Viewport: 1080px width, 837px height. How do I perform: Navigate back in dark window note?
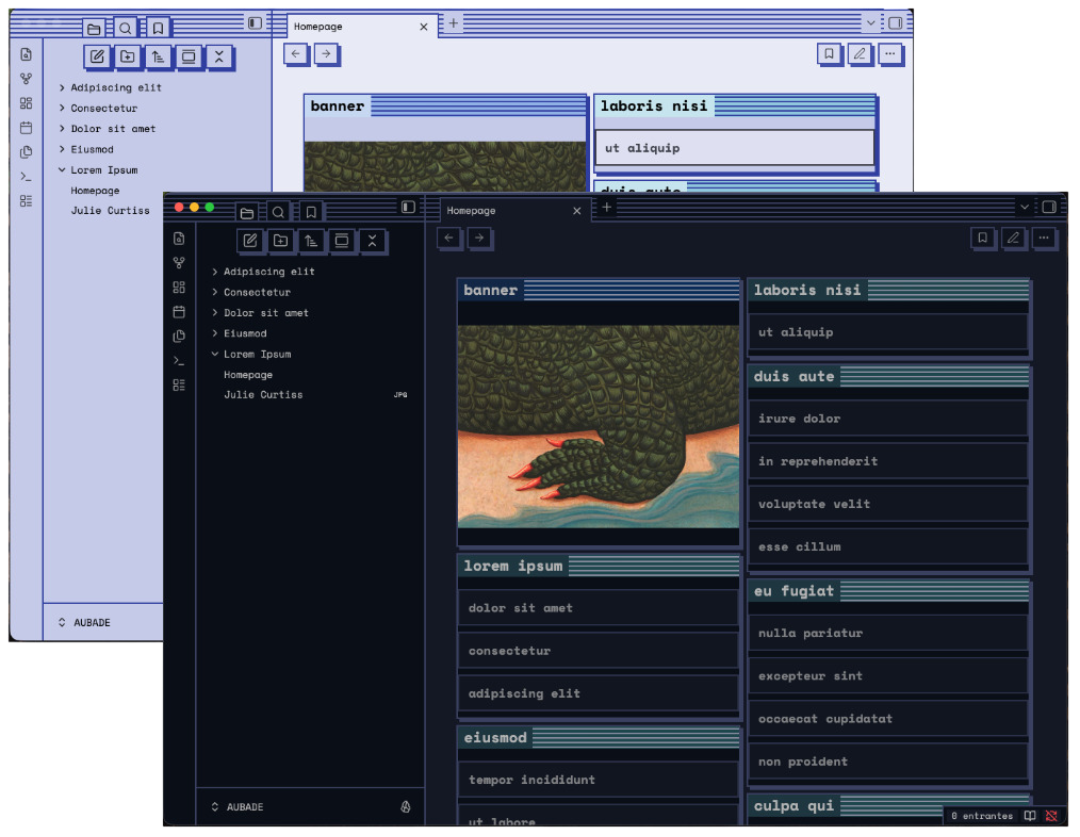click(x=448, y=238)
